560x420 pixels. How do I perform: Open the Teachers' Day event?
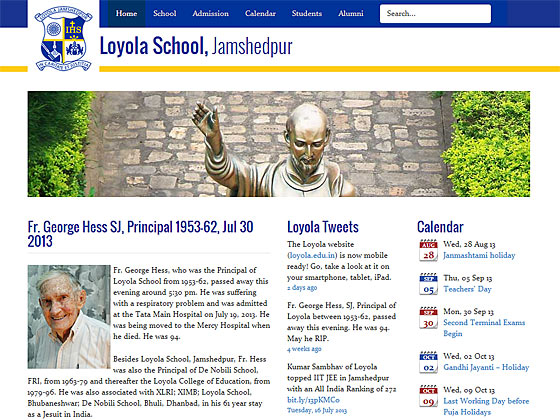pyautogui.click(x=468, y=289)
